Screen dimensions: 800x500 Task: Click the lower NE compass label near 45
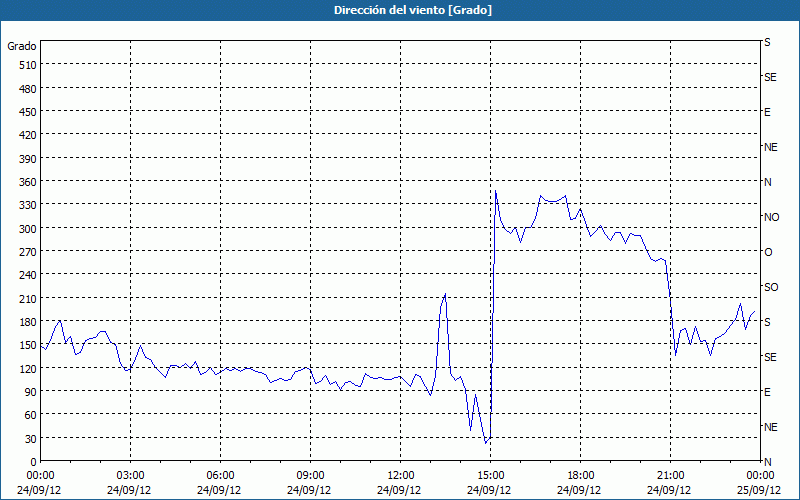pyautogui.click(x=770, y=427)
